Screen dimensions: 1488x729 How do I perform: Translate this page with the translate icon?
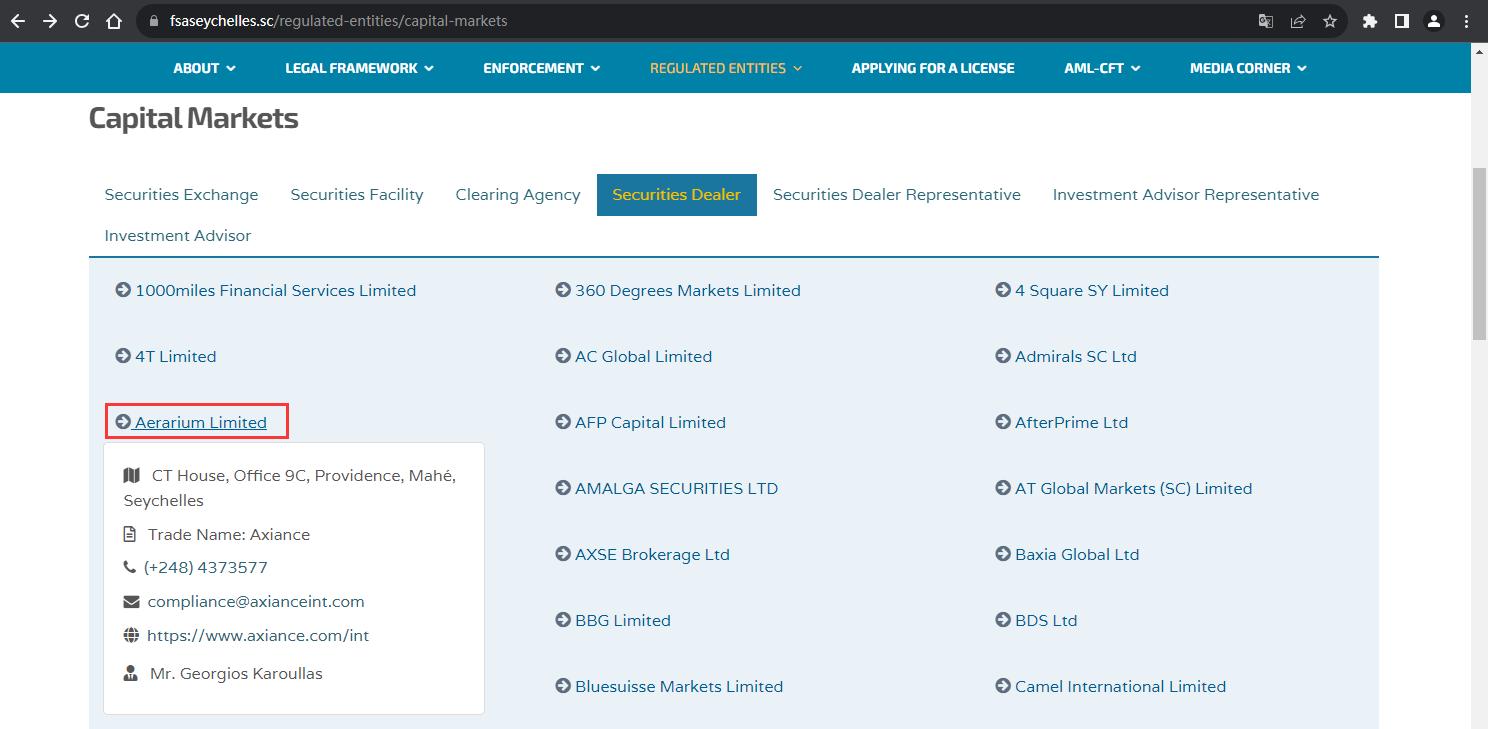(1266, 21)
